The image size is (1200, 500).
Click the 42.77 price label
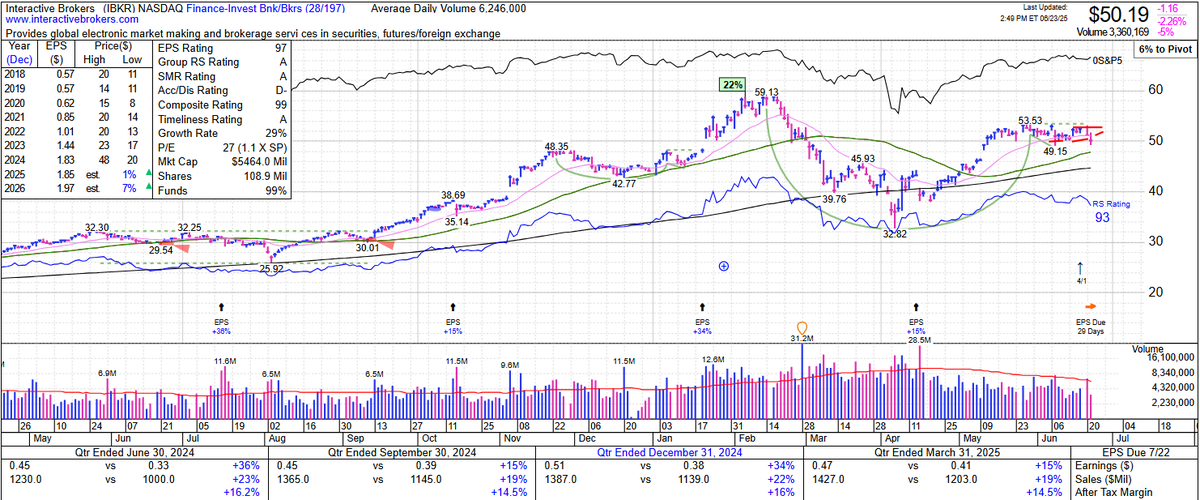tap(624, 184)
